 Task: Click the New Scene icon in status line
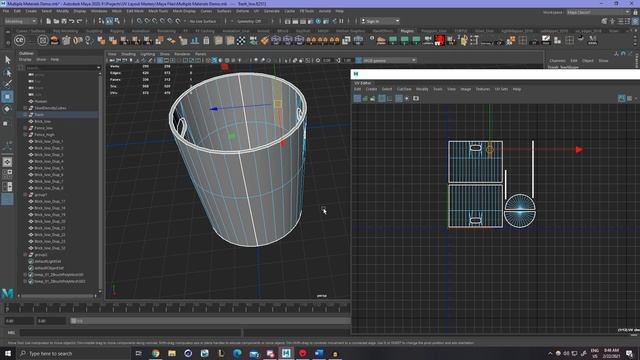[x=49, y=21]
